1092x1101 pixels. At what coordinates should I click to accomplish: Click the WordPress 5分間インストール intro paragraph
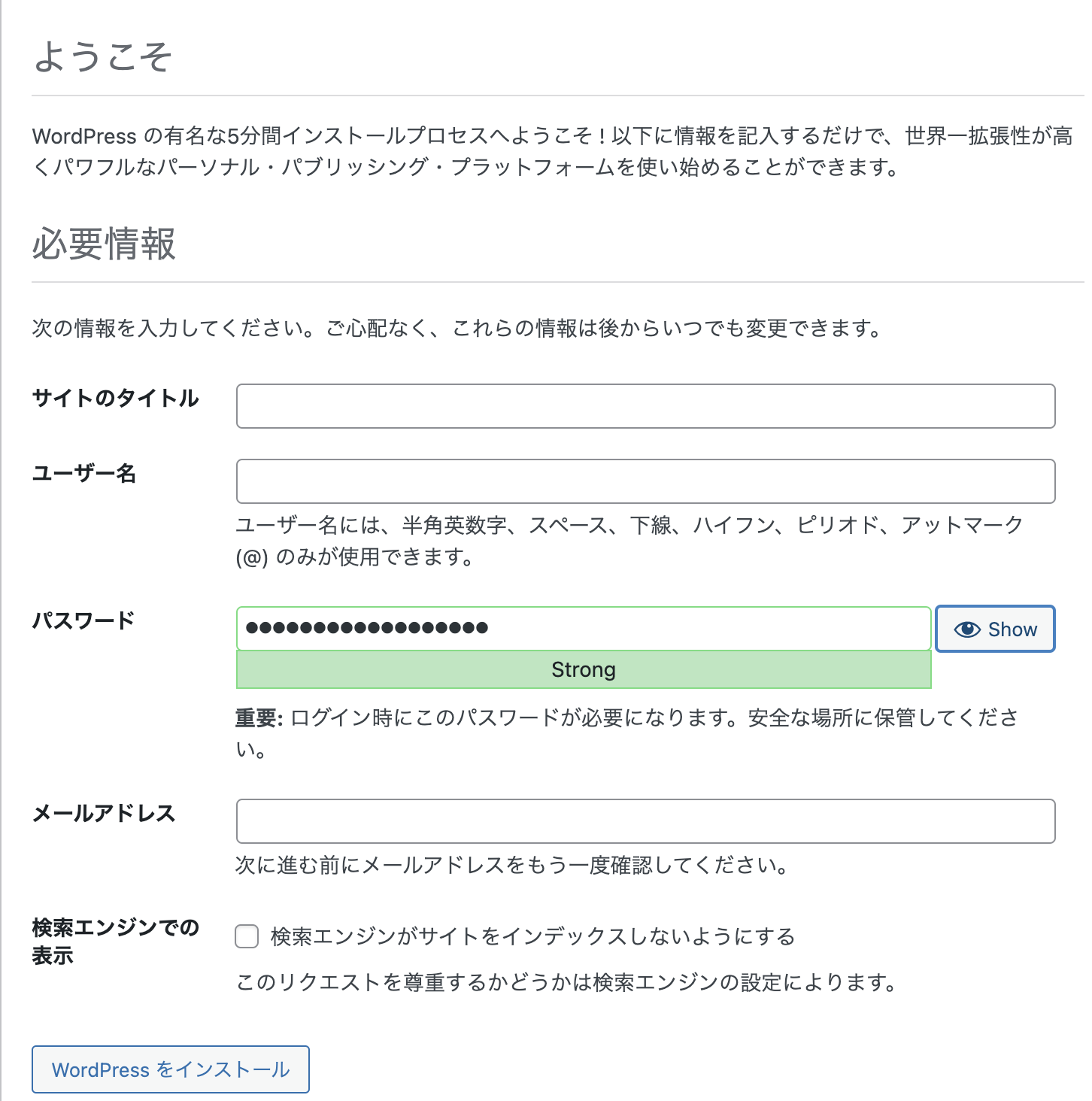point(552,151)
